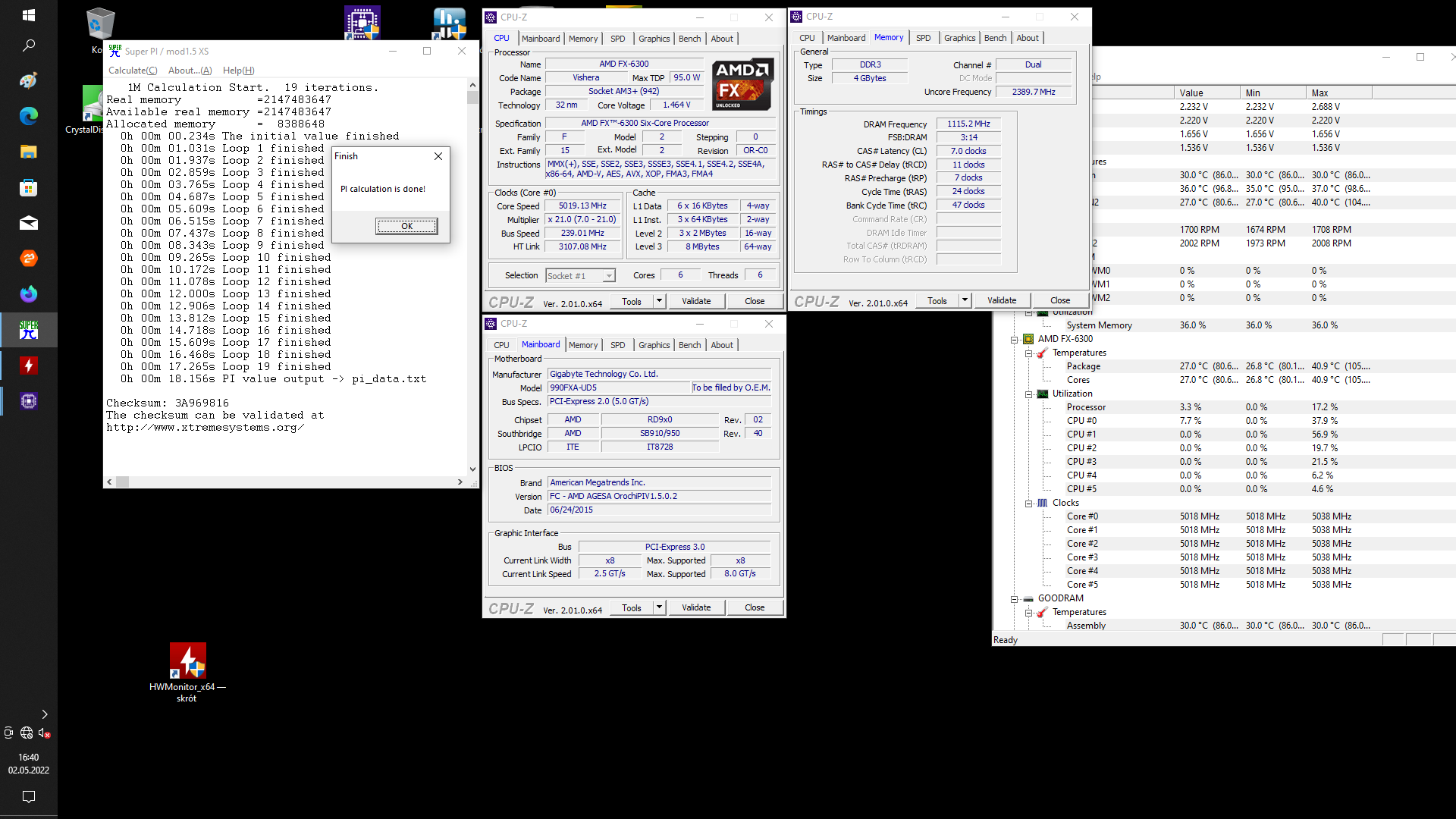Open Help menu in Super PI
This screenshot has width=1456, height=819.
pos(238,71)
